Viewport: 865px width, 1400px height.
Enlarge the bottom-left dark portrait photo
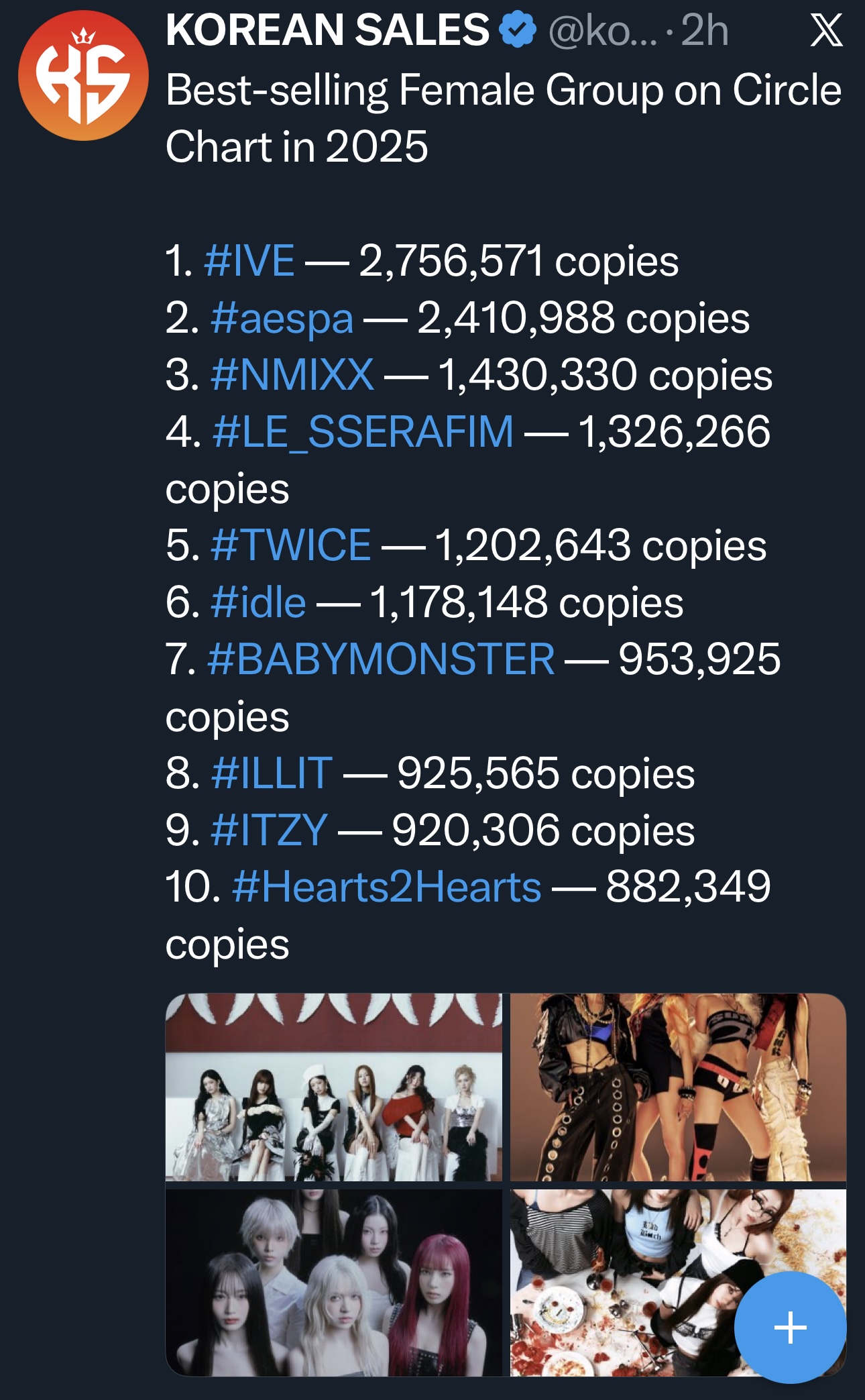point(333,1283)
